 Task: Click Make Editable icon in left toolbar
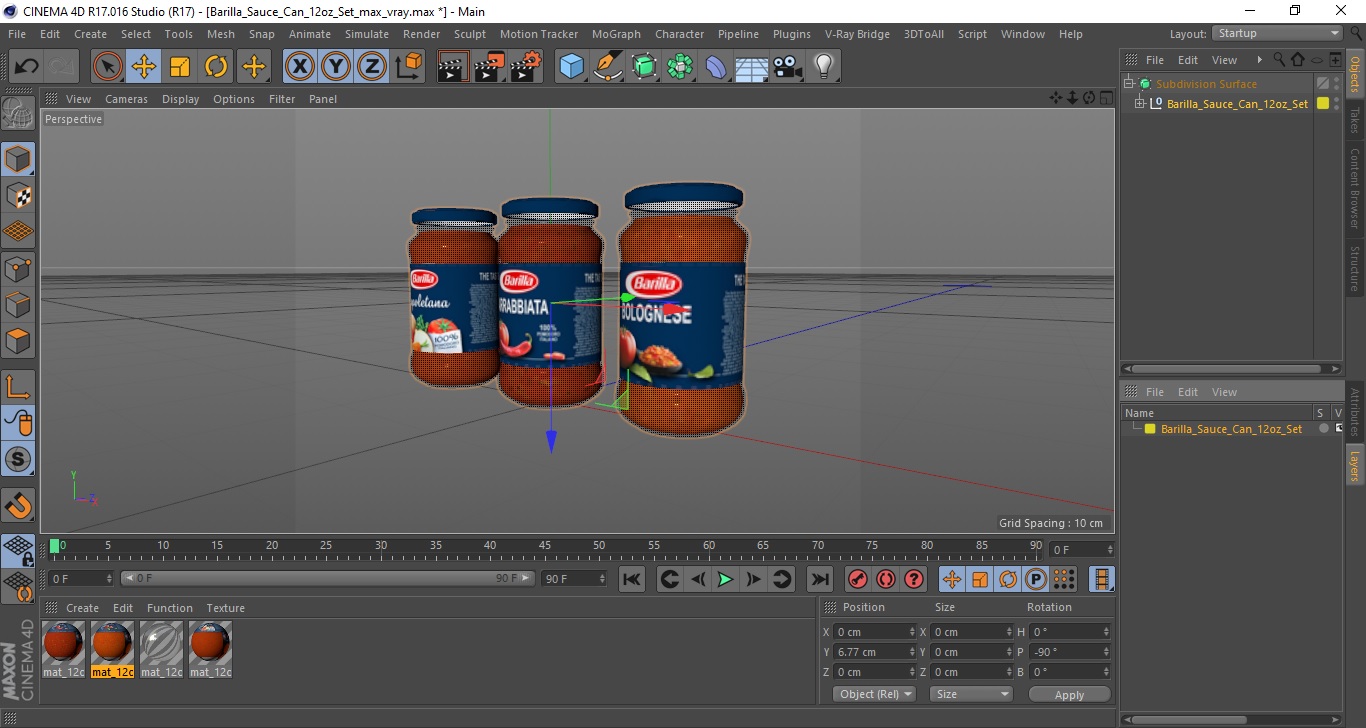(18, 113)
